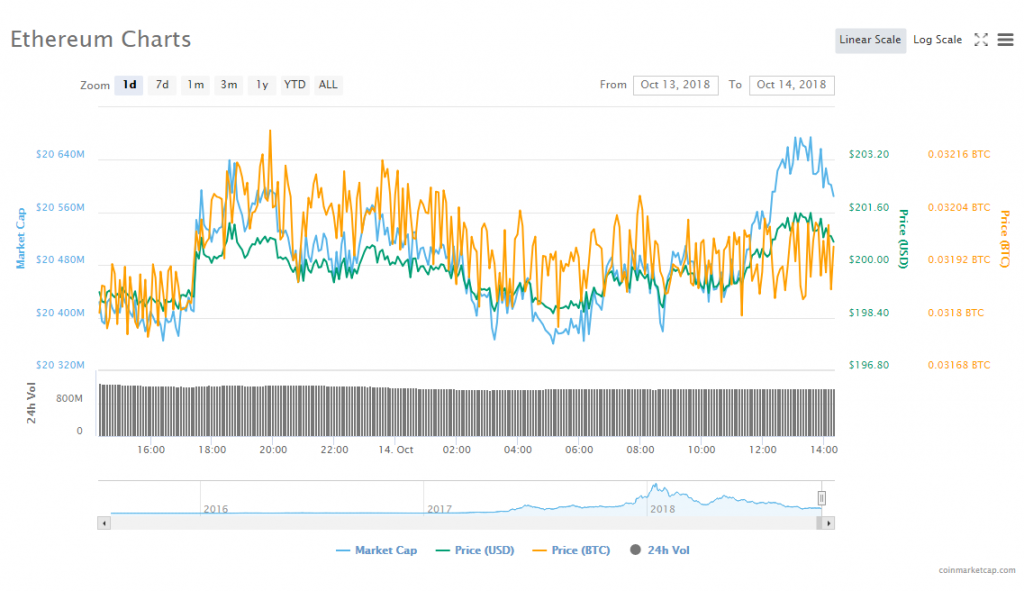Choose the 1y zoom option
The image size is (1024, 591).
click(262, 85)
